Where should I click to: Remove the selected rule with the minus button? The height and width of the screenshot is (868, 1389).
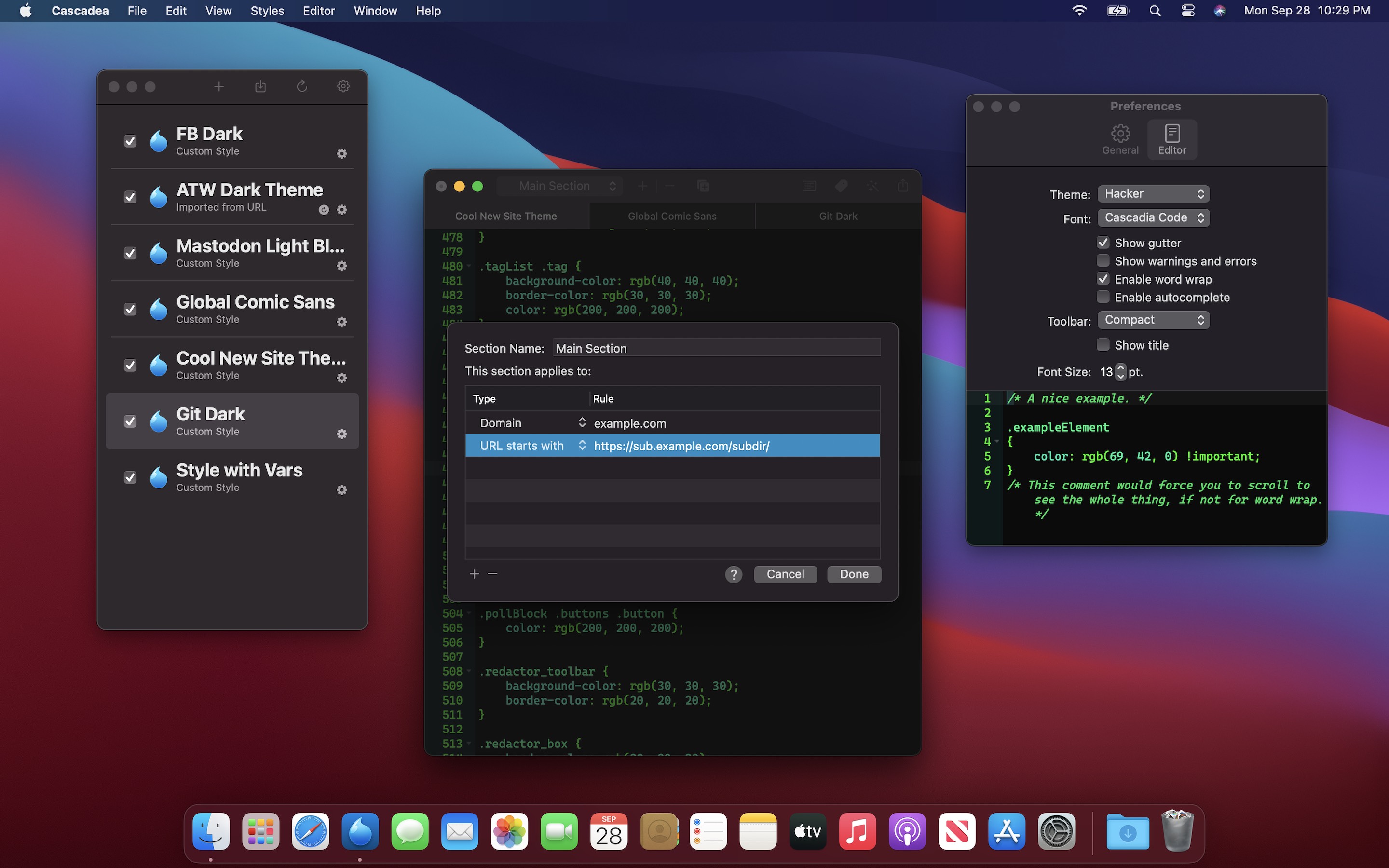point(492,574)
